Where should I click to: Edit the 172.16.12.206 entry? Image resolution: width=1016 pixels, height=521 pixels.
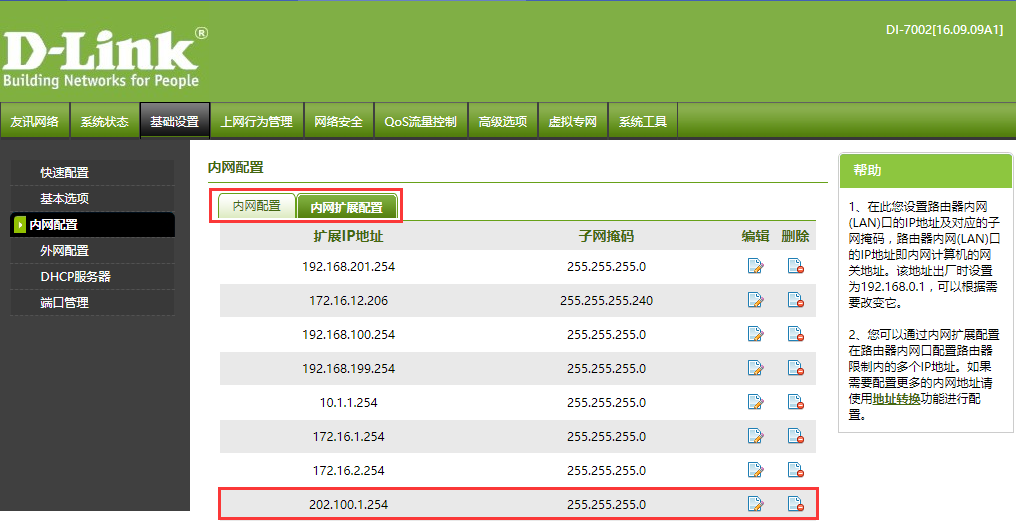point(756,300)
